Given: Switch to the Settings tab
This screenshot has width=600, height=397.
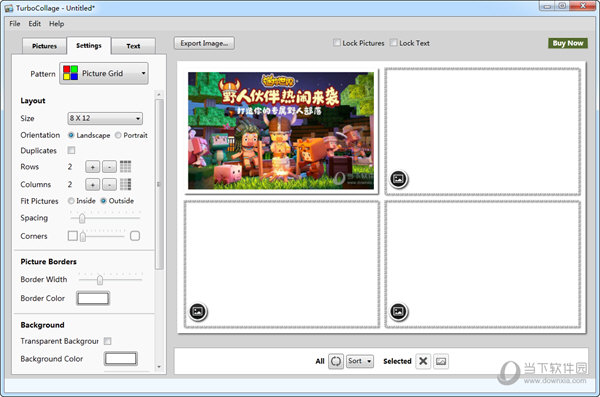Looking at the screenshot, I should (x=89, y=46).
